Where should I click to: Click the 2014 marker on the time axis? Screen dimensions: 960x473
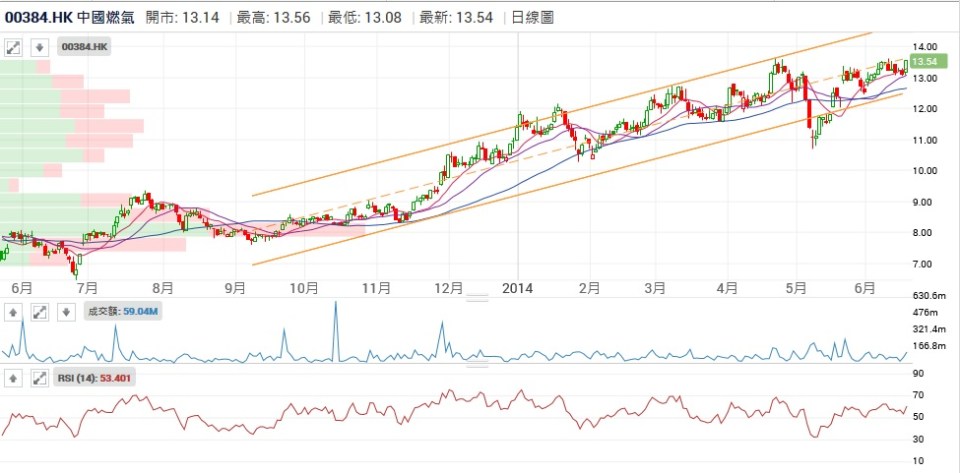[x=518, y=288]
